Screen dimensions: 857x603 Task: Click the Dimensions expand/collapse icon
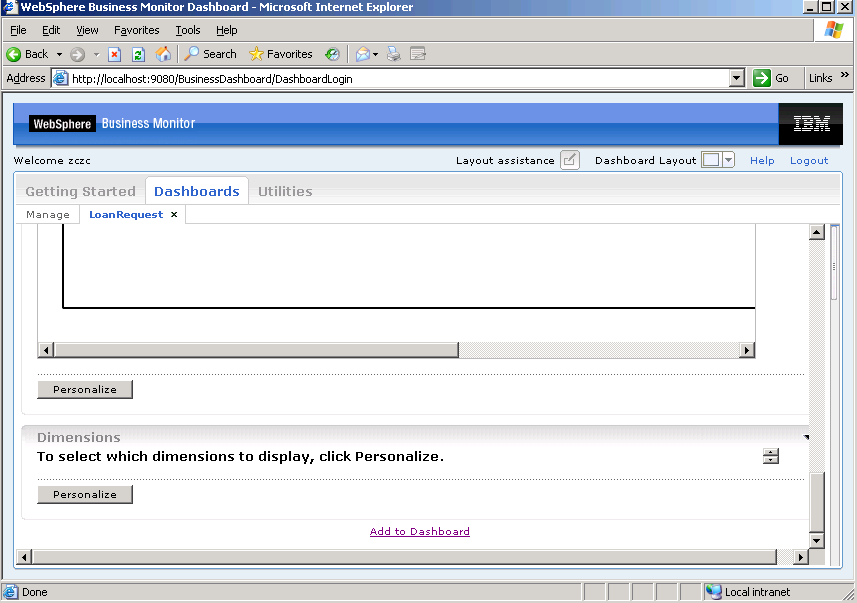click(771, 456)
